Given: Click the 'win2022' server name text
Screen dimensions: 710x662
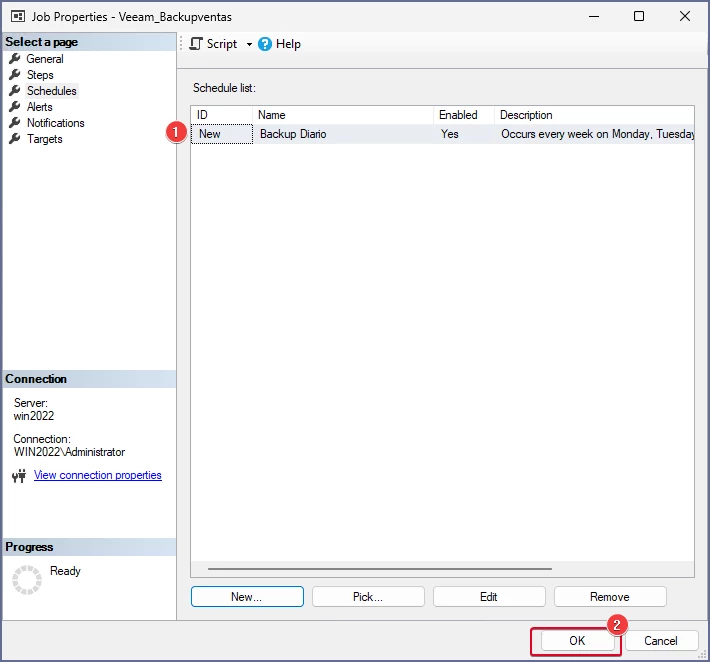Looking at the screenshot, I should 34,416.
